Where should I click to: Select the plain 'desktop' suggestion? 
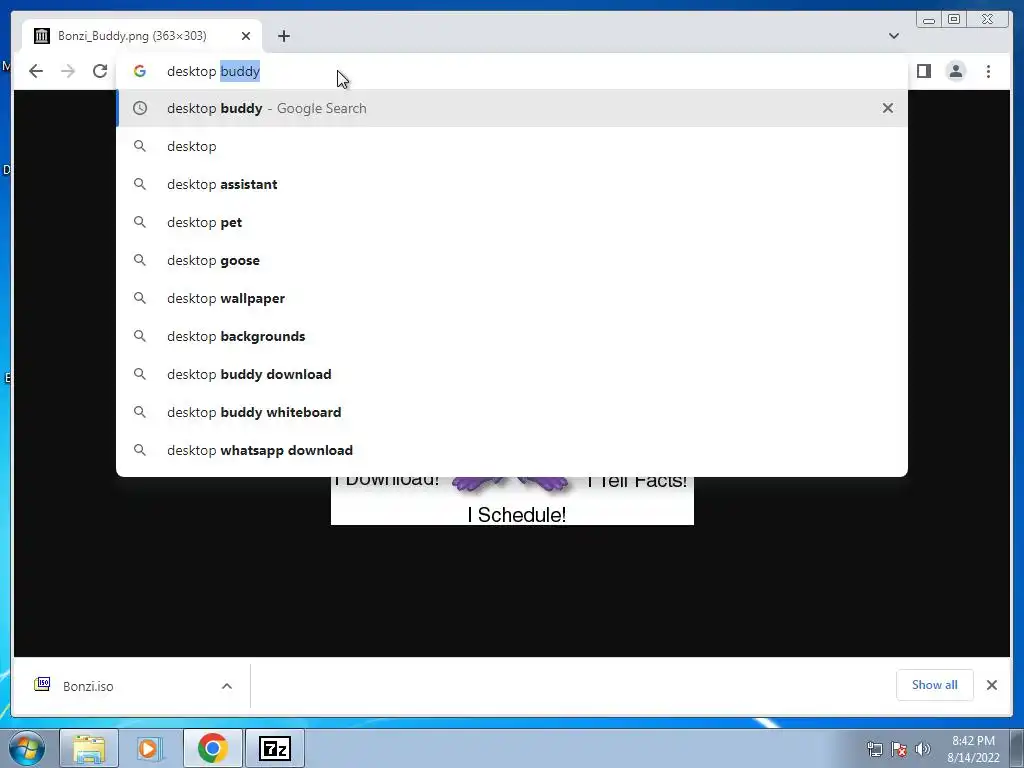point(511,146)
